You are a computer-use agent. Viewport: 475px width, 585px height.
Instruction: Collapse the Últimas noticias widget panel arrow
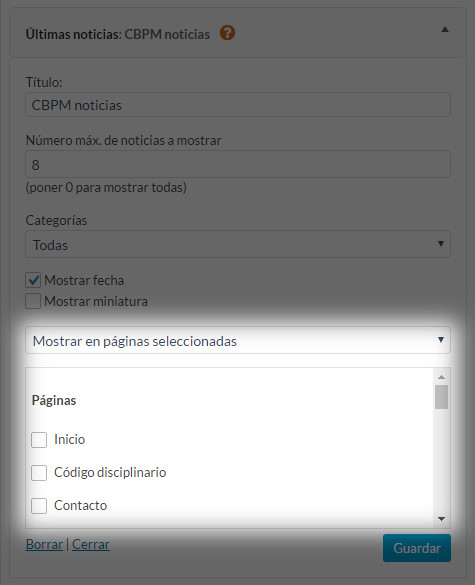point(445,29)
